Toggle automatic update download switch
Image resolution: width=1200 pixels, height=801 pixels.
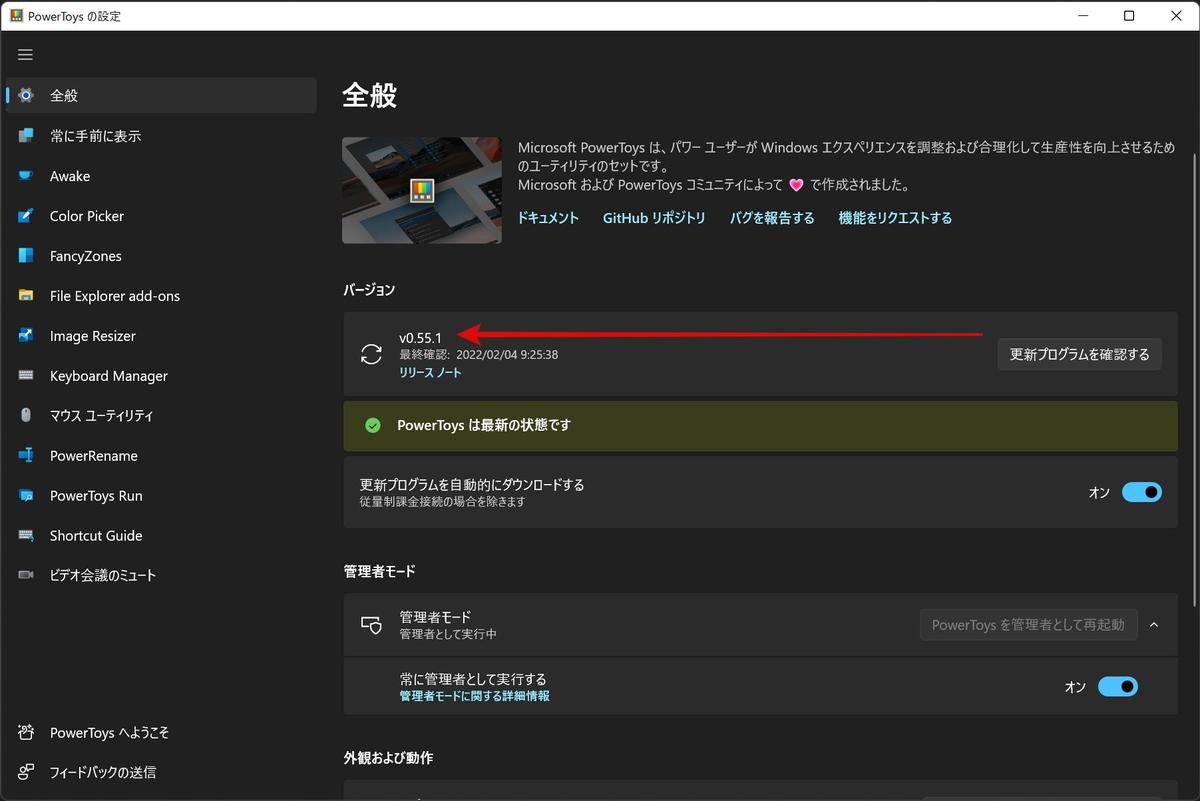1142,492
